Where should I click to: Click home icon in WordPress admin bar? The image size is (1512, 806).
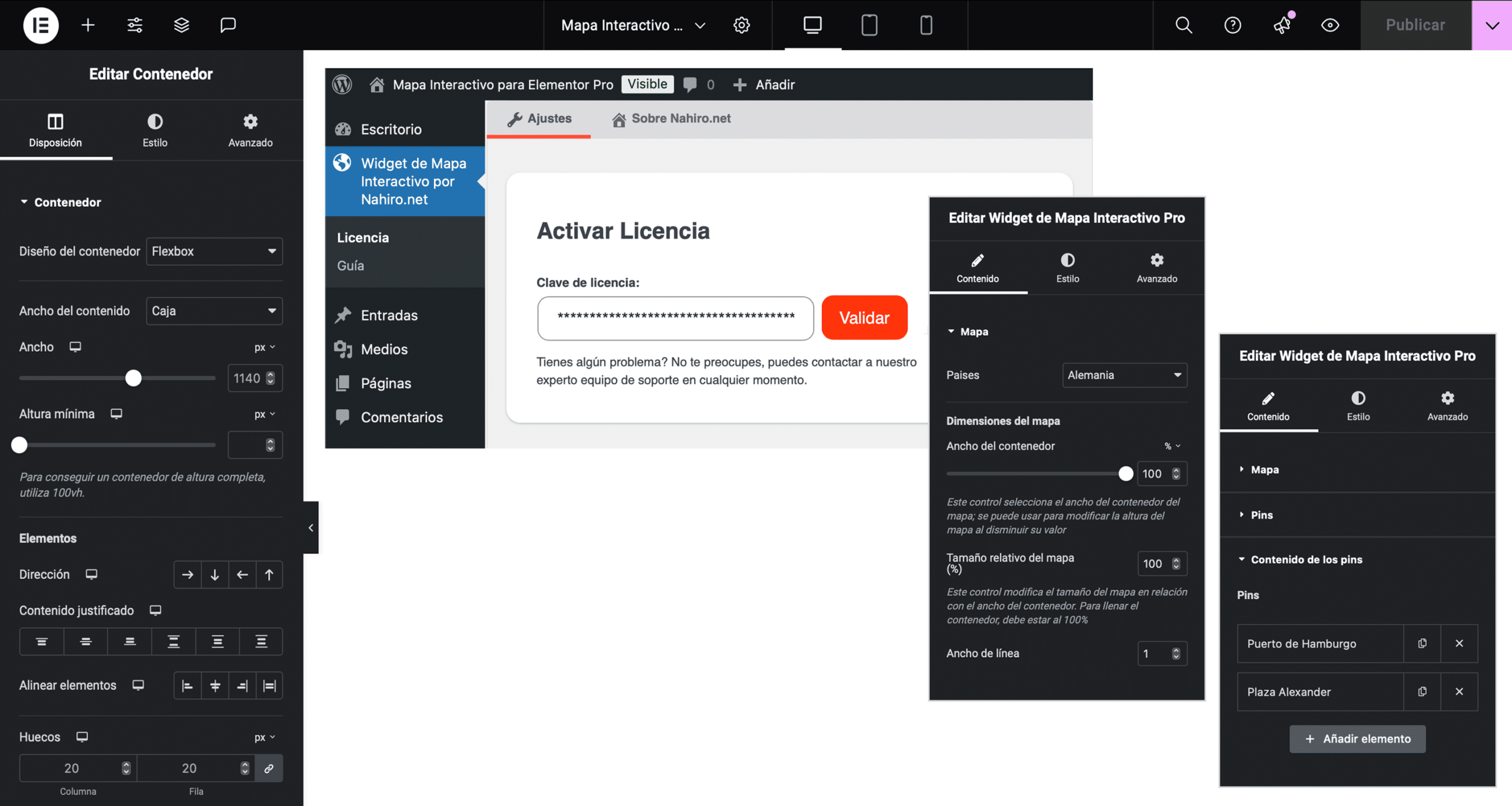click(377, 84)
